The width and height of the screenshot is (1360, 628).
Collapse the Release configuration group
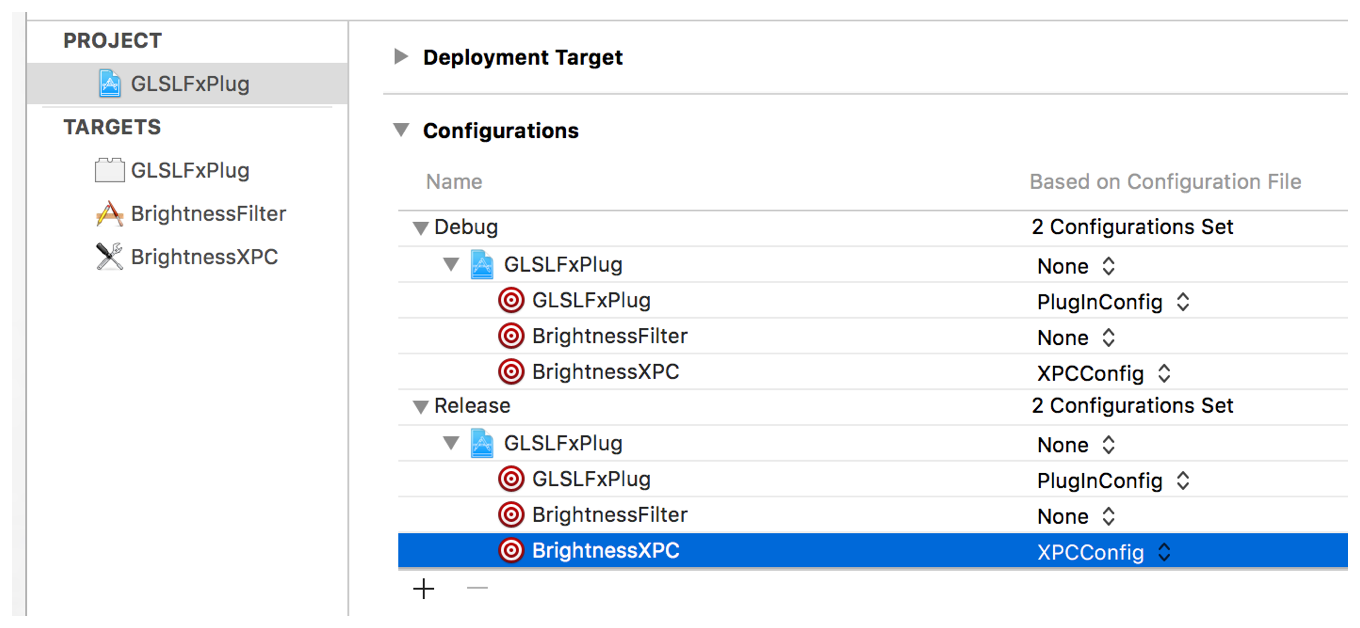pyautogui.click(x=421, y=407)
